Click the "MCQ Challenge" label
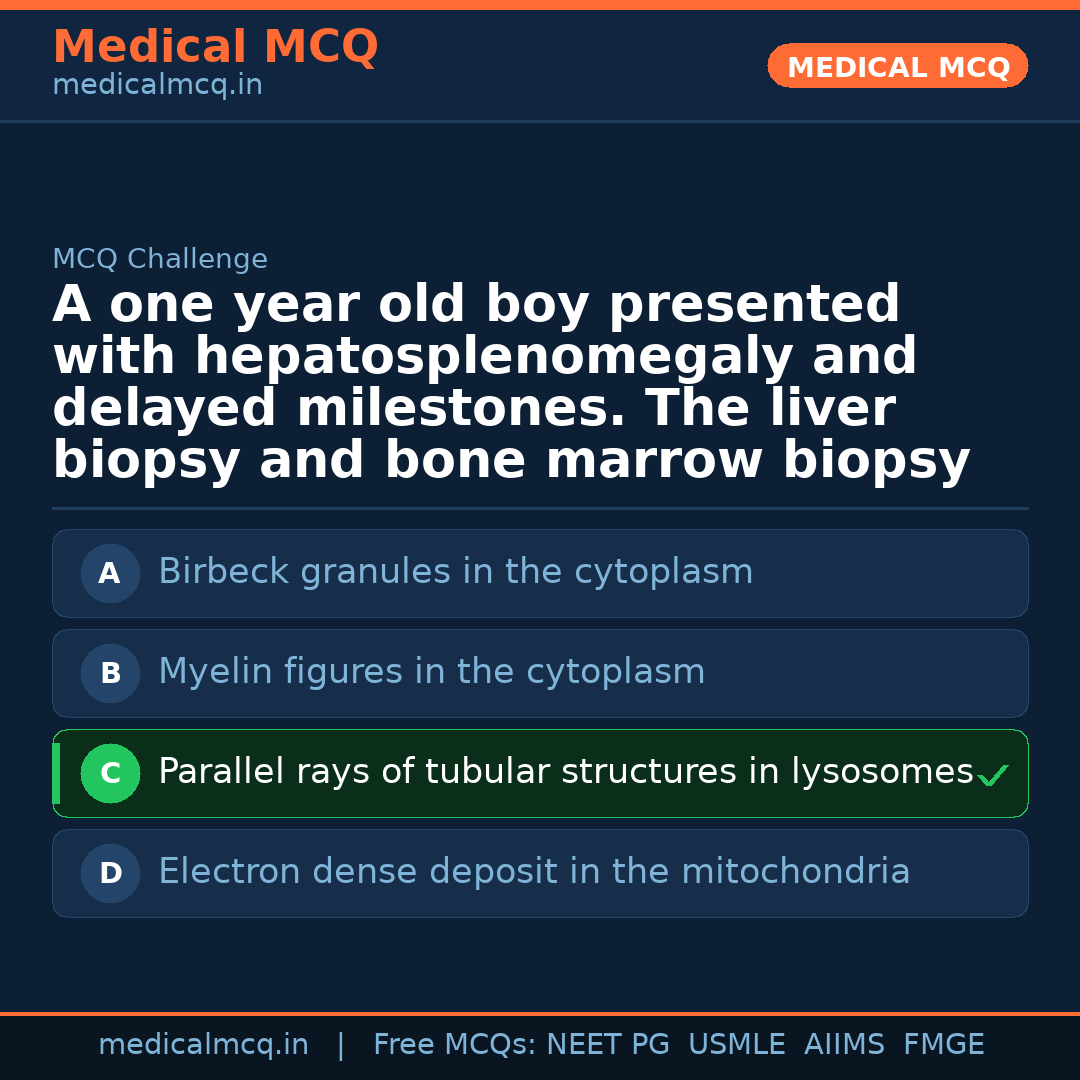 tap(160, 260)
